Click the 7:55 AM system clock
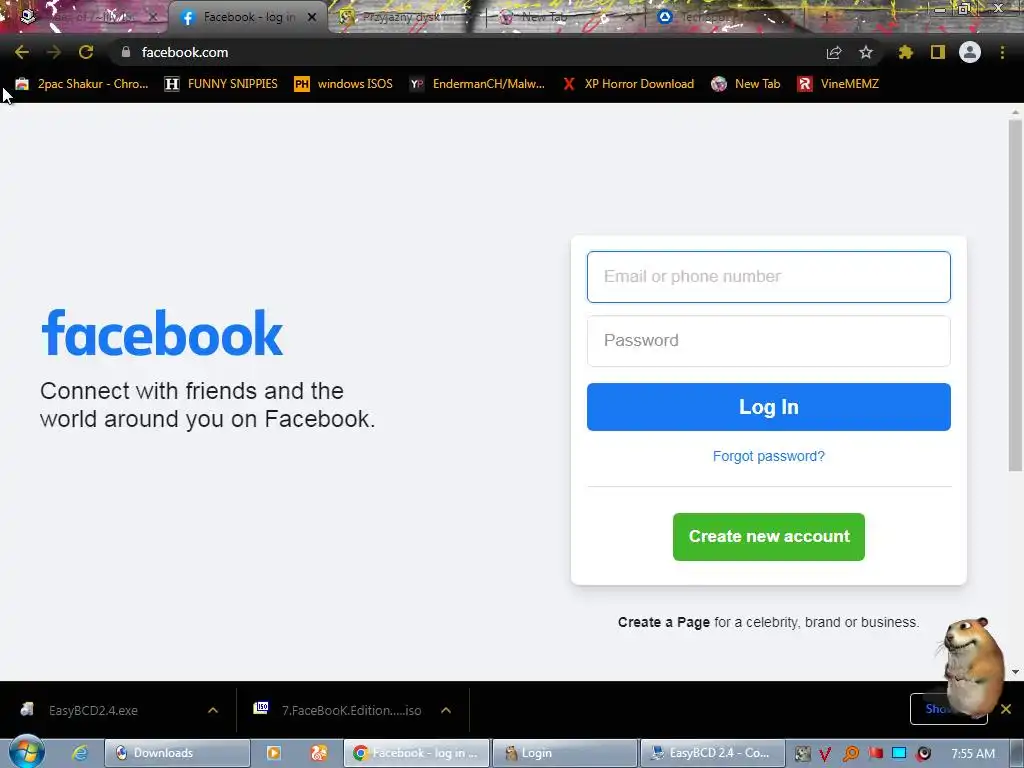The image size is (1024, 768). click(973, 754)
